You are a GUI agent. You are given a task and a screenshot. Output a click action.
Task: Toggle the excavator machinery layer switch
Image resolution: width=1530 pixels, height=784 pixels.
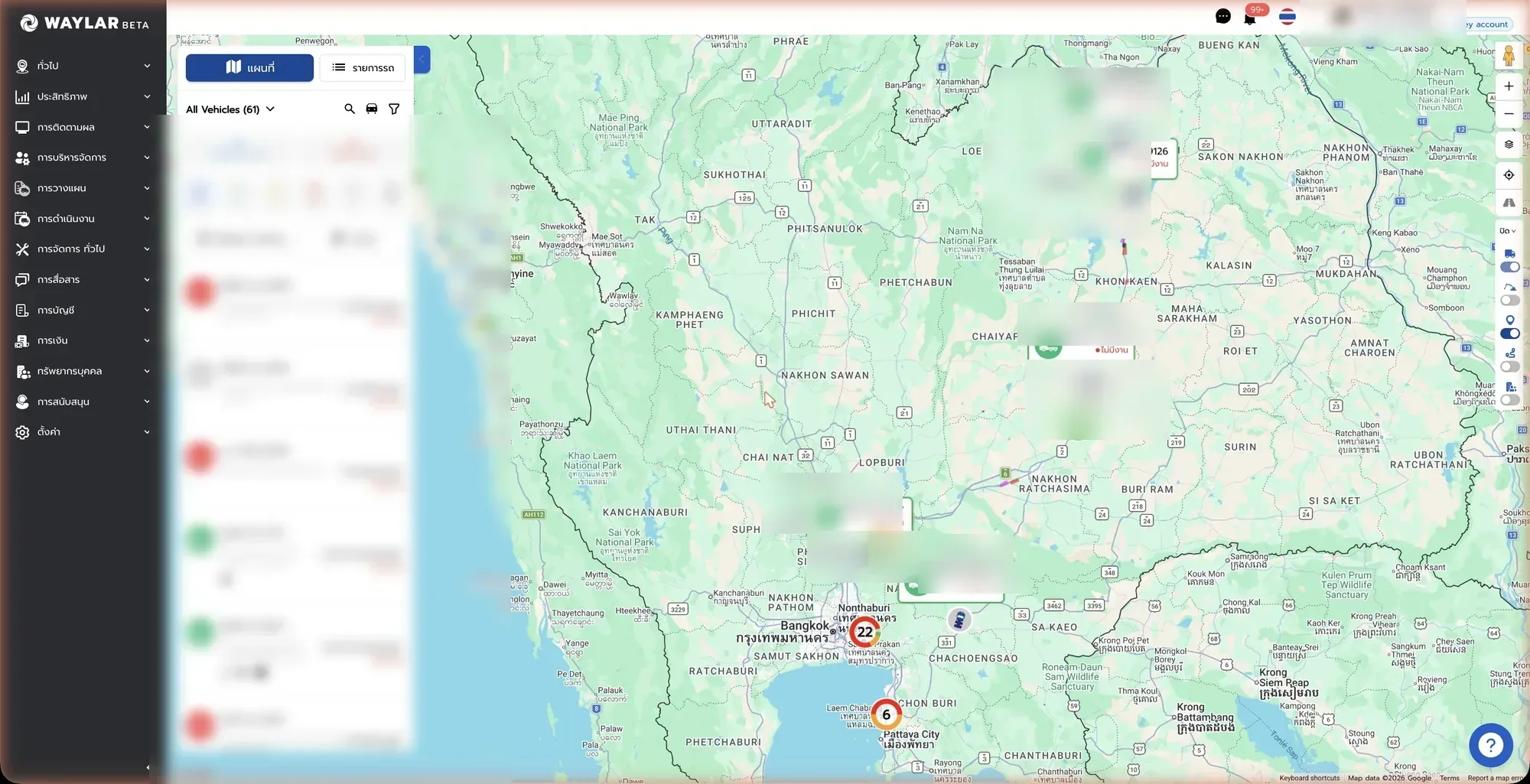(1509, 301)
